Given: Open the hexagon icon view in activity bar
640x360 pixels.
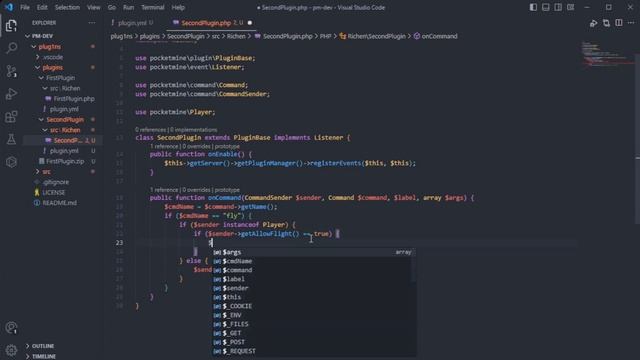Looking at the screenshot, I should (11, 162).
